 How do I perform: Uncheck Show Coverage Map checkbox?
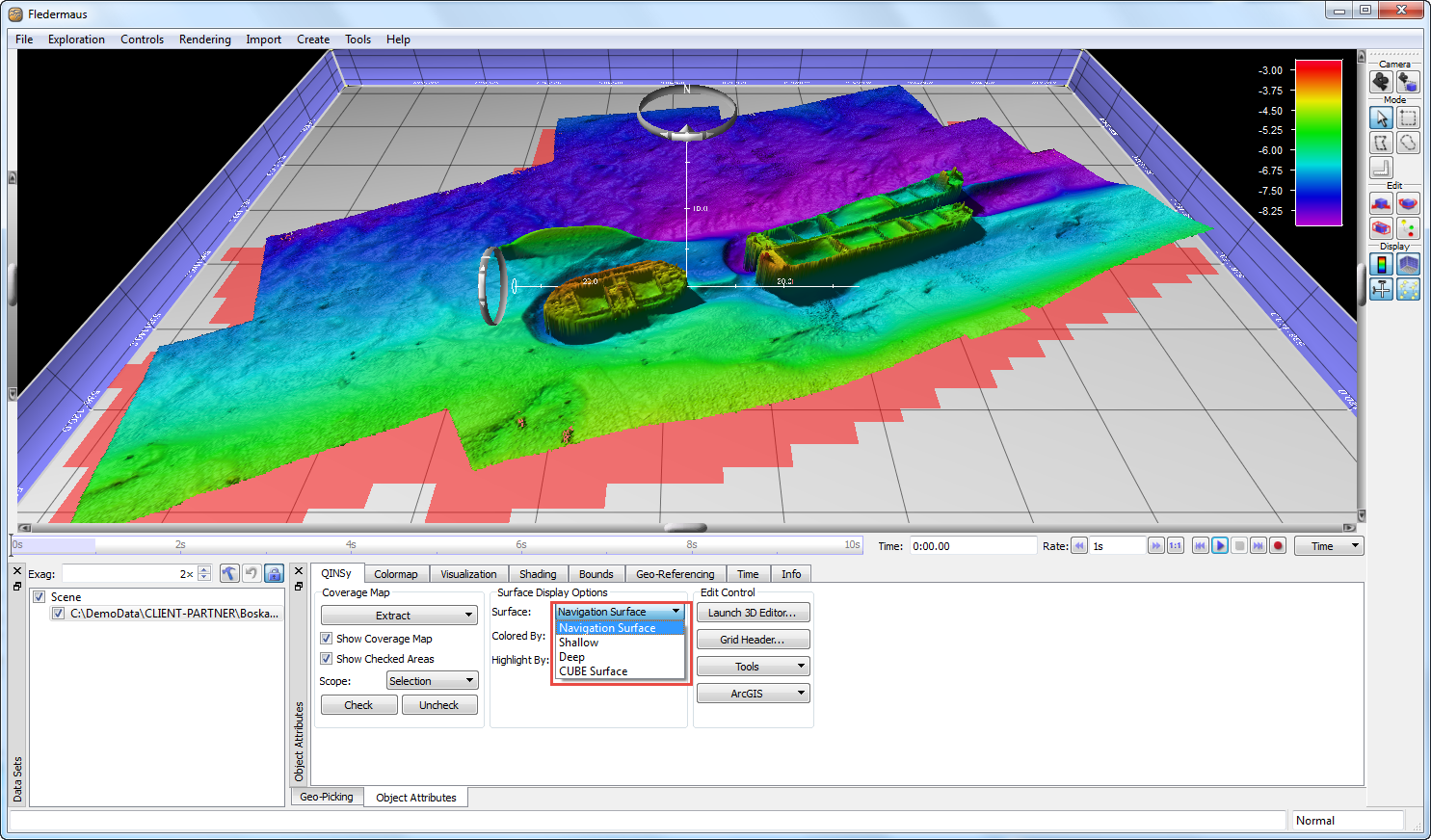pos(327,639)
